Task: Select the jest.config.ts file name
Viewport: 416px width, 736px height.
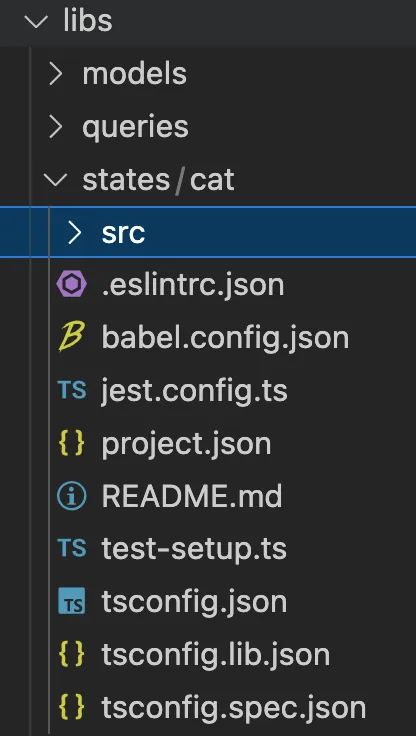Action: tap(194, 391)
